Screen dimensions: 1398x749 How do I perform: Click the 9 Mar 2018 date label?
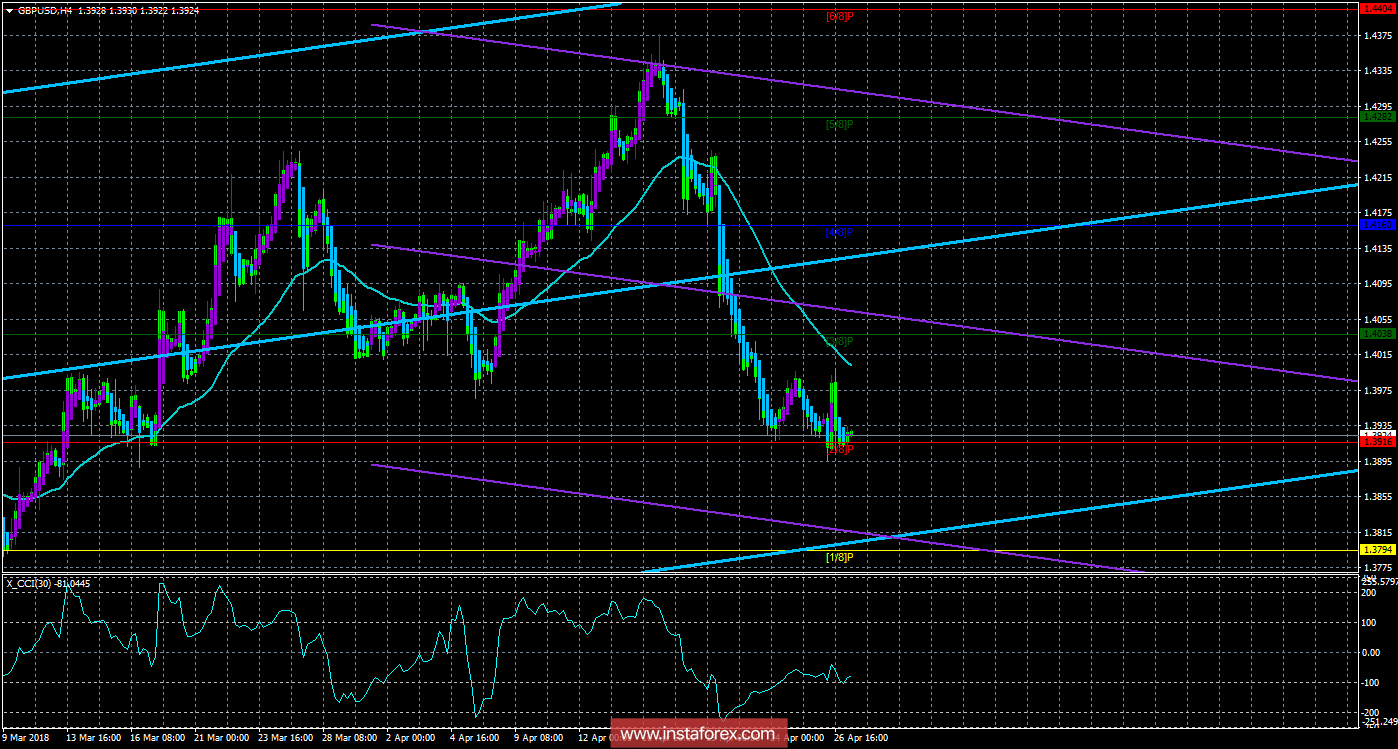[x=27, y=737]
